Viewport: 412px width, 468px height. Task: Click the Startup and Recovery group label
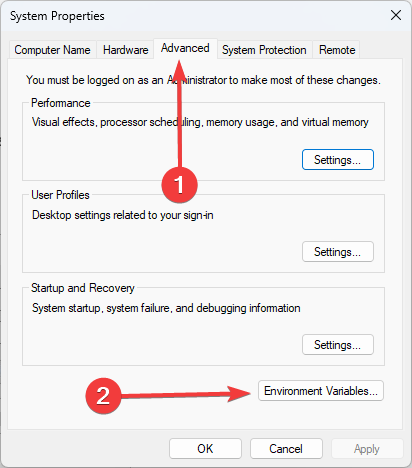click(x=83, y=288)
